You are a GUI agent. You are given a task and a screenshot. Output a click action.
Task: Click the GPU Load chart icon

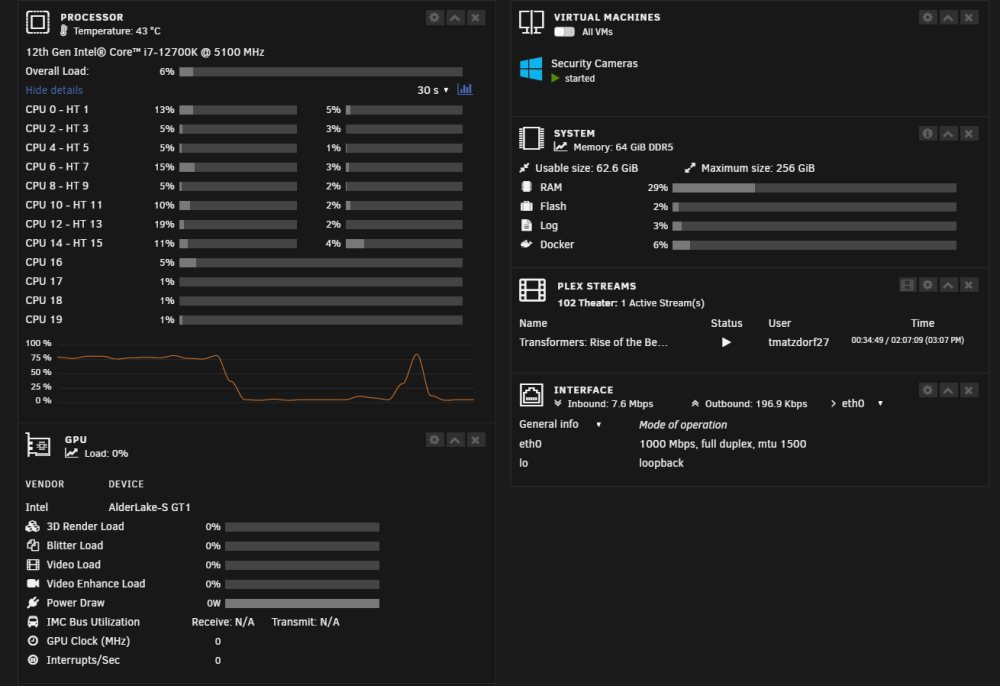[x=71, y=453]
